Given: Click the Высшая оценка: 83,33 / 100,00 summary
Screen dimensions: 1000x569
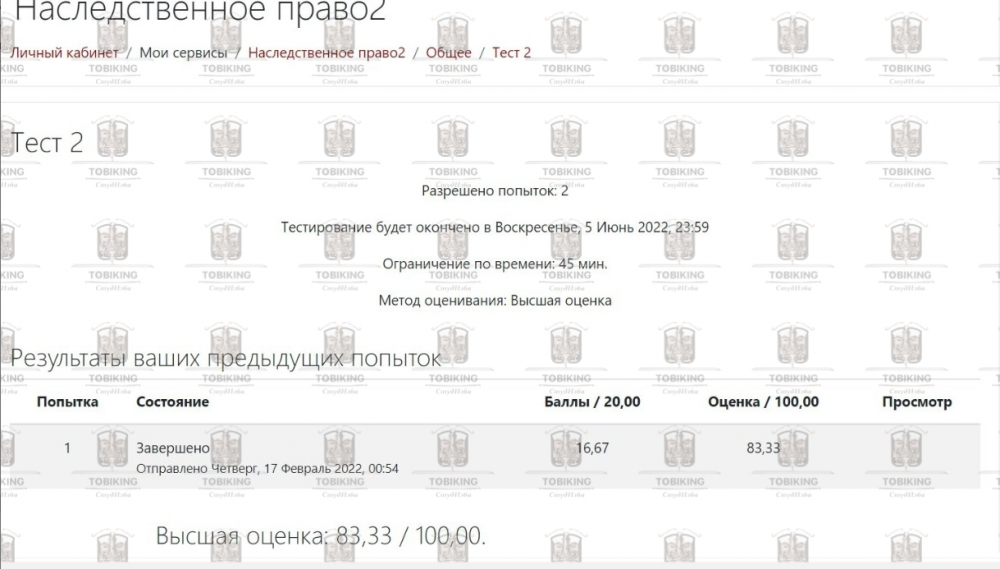Looking at the screenshot, I should pos(321,536).
